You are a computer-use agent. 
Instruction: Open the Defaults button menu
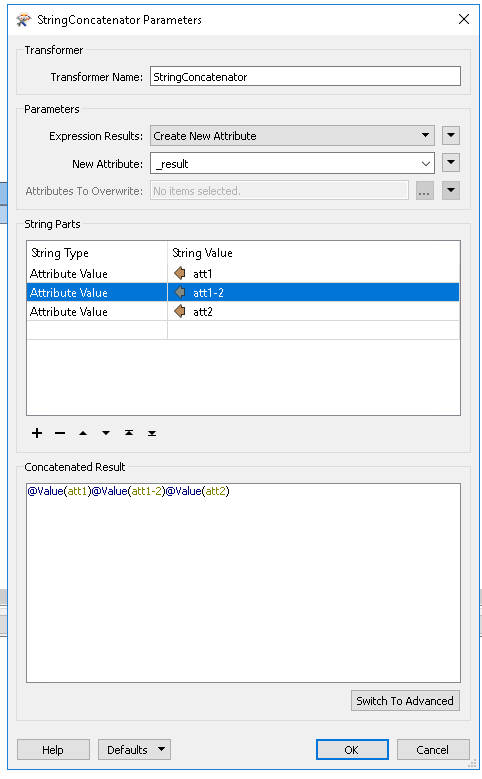pyautogui.click(x=134, y=749)
